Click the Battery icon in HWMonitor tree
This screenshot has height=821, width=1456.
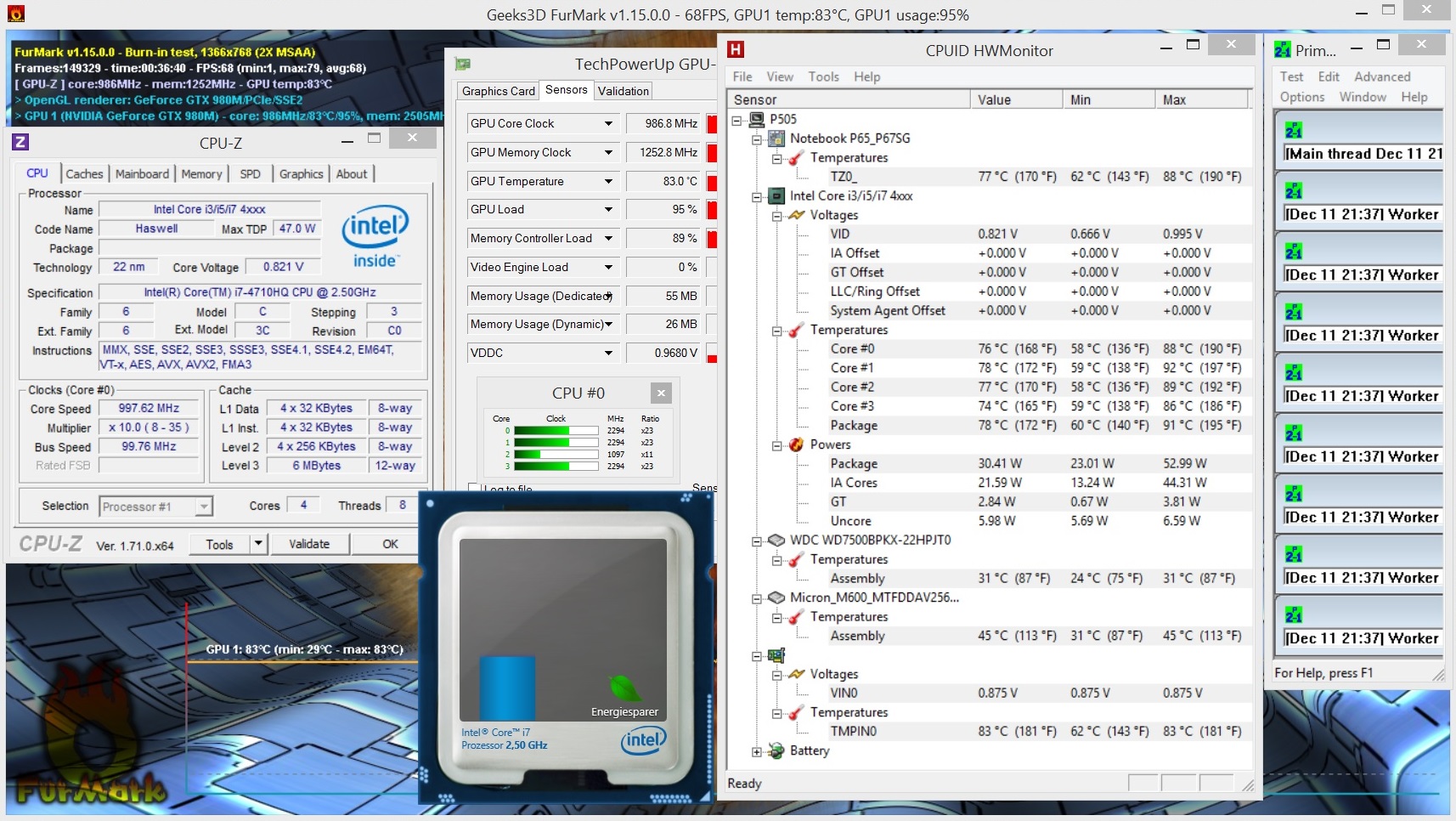click(776, 750)
